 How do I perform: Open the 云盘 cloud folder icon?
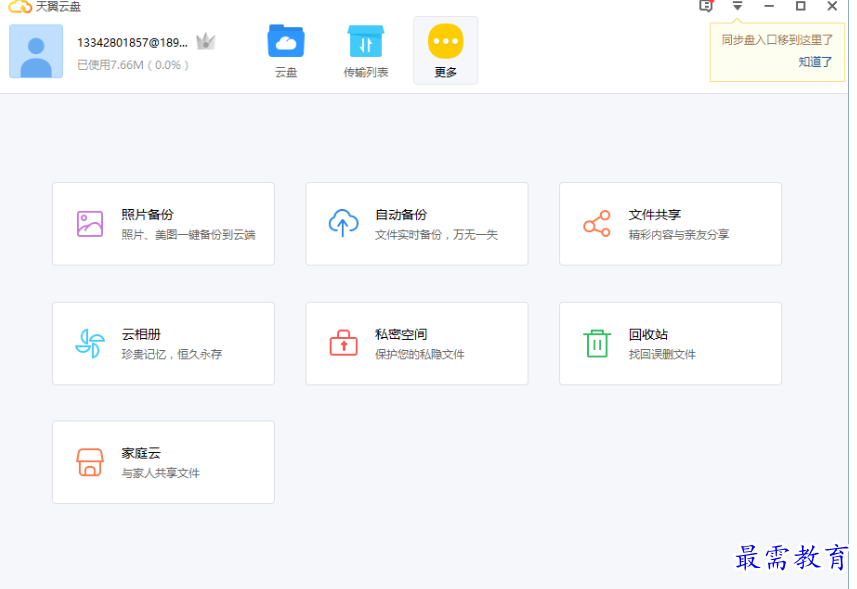coord(286,41)
